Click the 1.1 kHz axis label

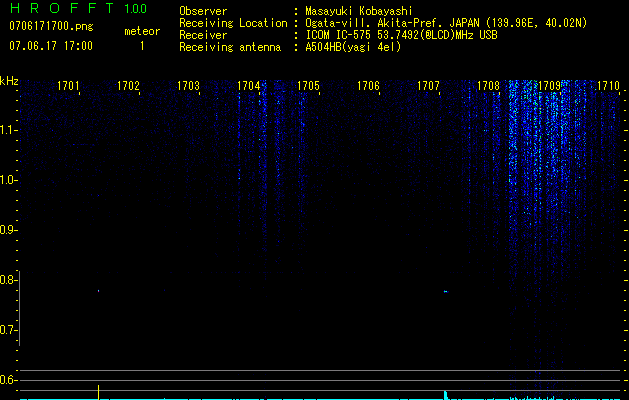pyautogui.click(x=8, y=130)
